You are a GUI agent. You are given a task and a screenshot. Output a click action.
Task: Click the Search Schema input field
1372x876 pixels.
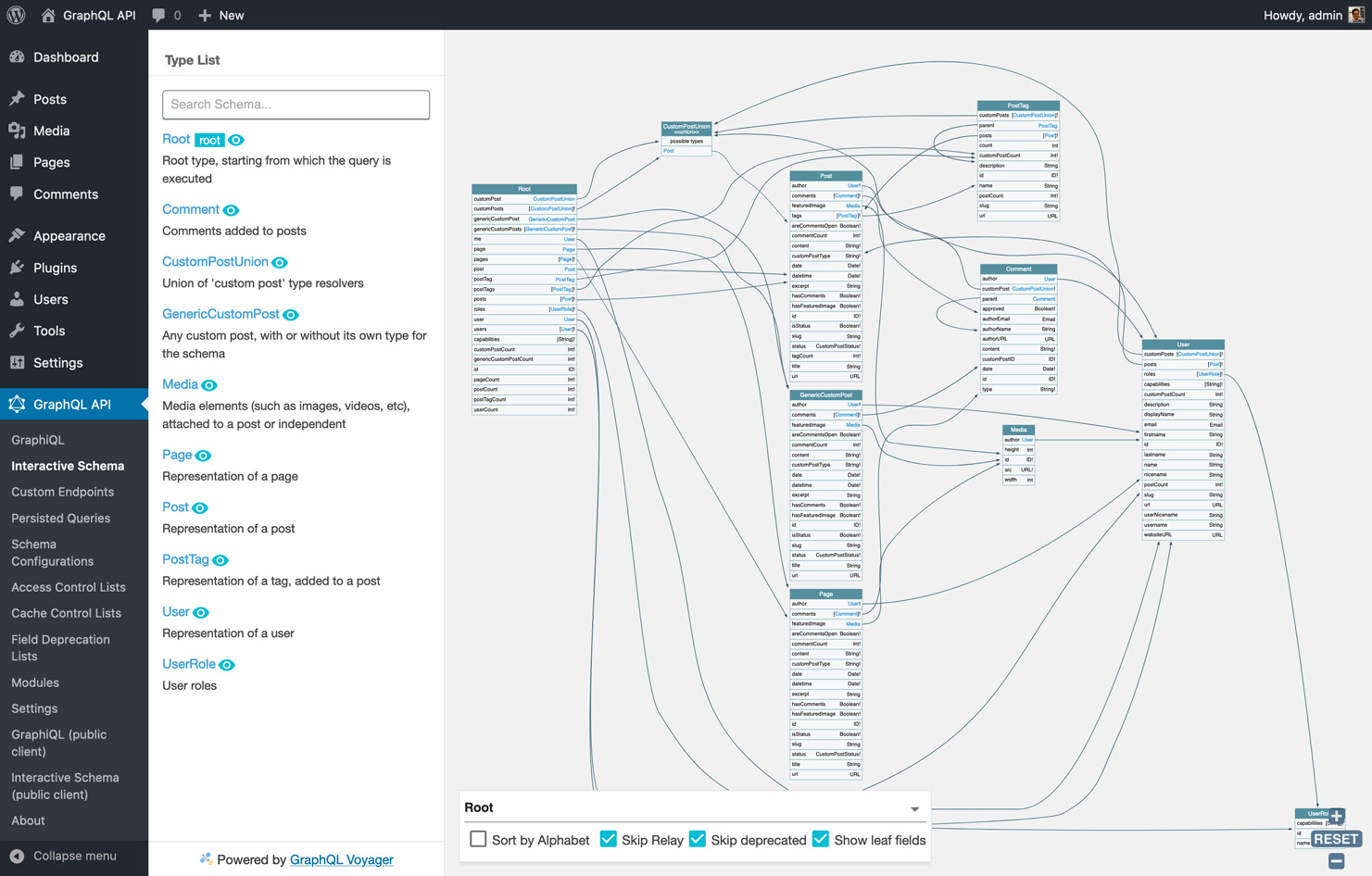(x=296, y=105)
